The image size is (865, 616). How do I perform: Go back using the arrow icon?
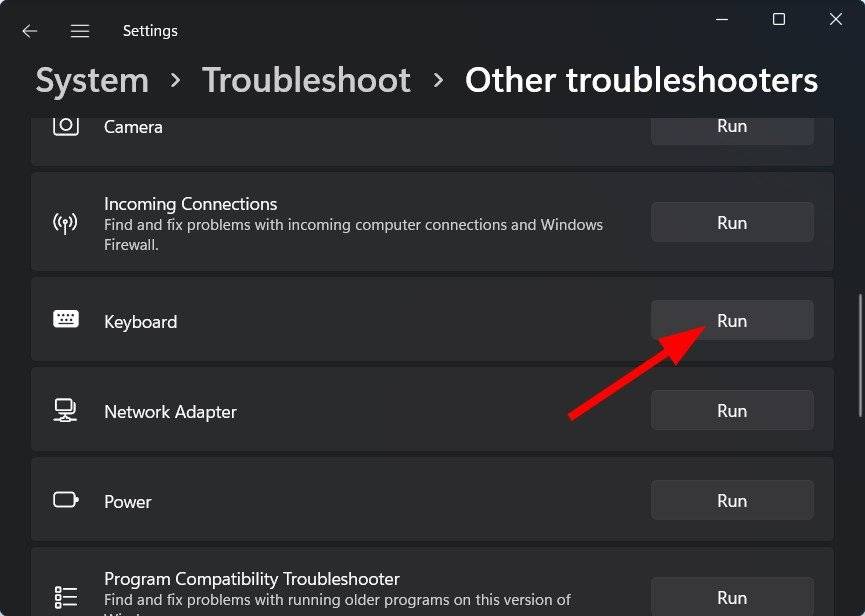[29, 30]
